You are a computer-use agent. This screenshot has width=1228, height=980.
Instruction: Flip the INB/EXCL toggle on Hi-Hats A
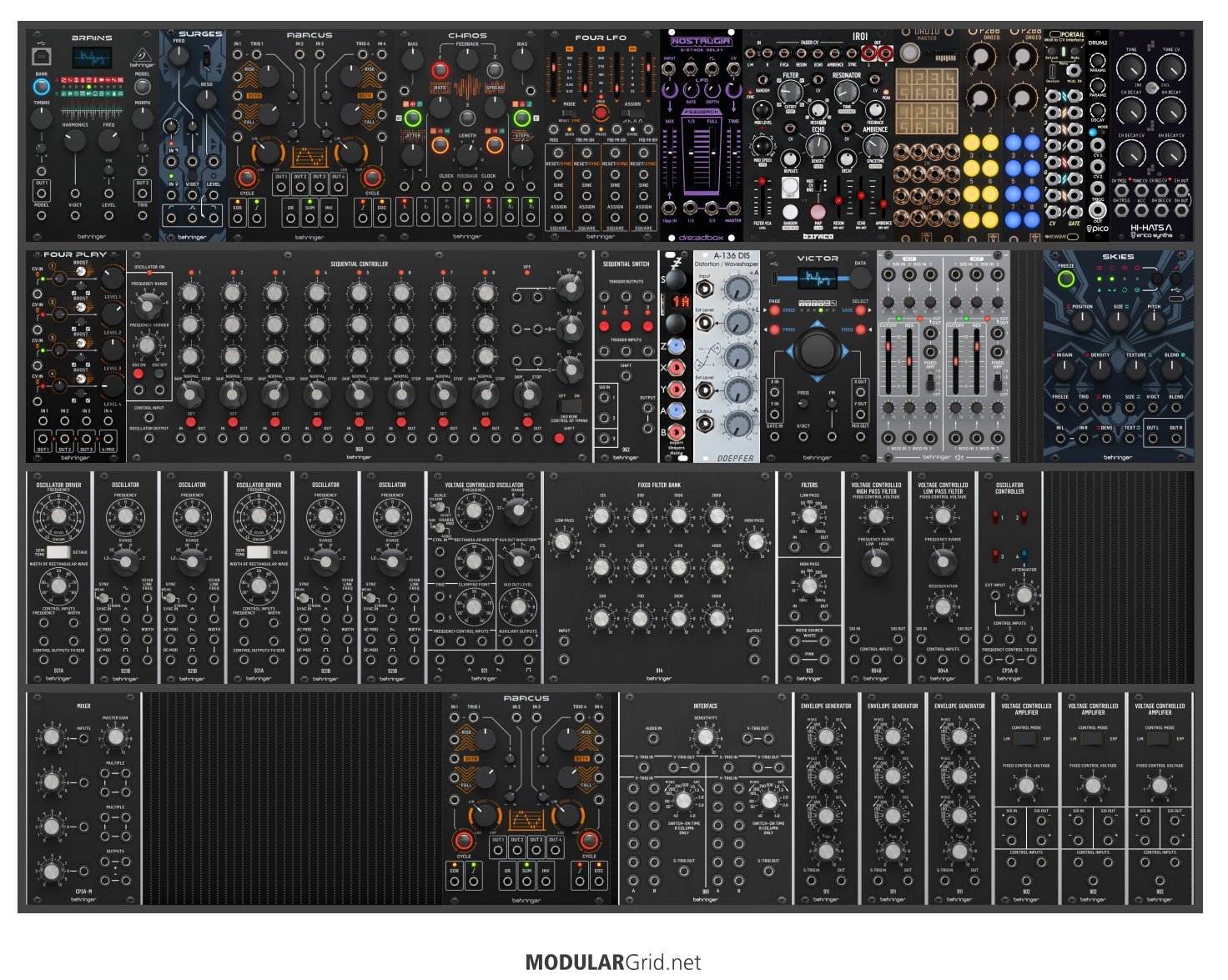[x=1150, y=87]
